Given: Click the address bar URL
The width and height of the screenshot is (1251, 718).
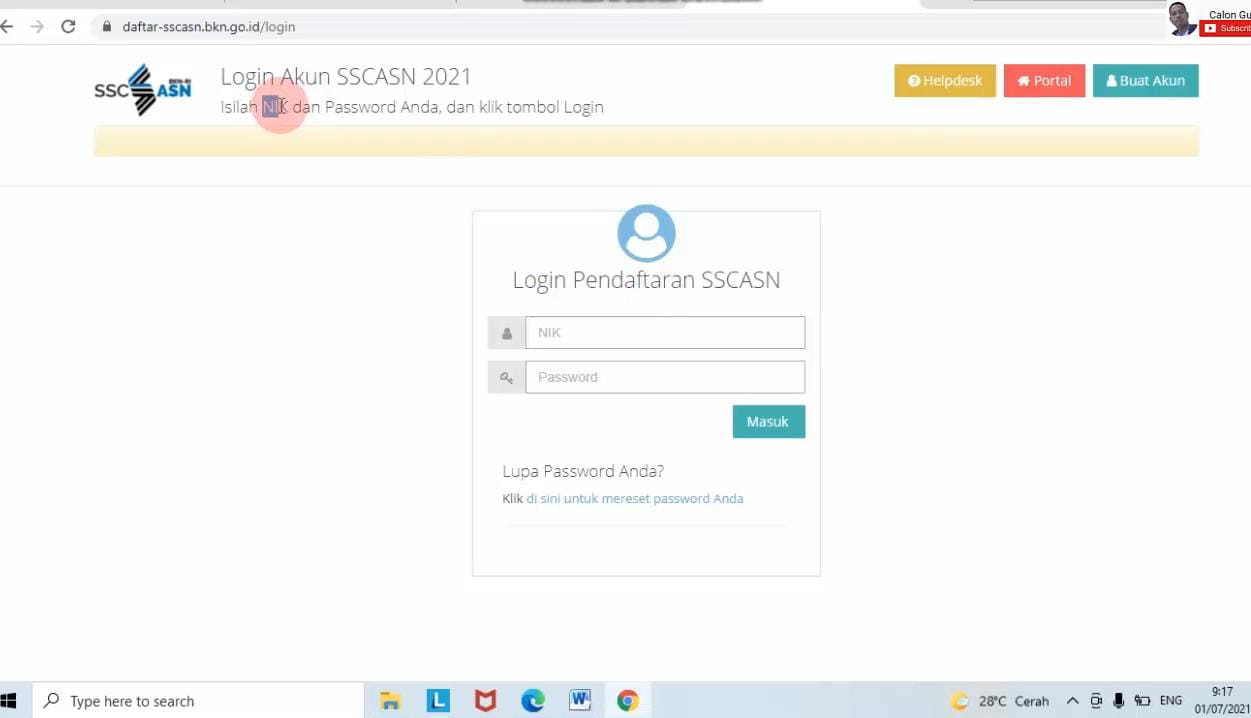Looking at the screenshot, I should pos(208,27).
